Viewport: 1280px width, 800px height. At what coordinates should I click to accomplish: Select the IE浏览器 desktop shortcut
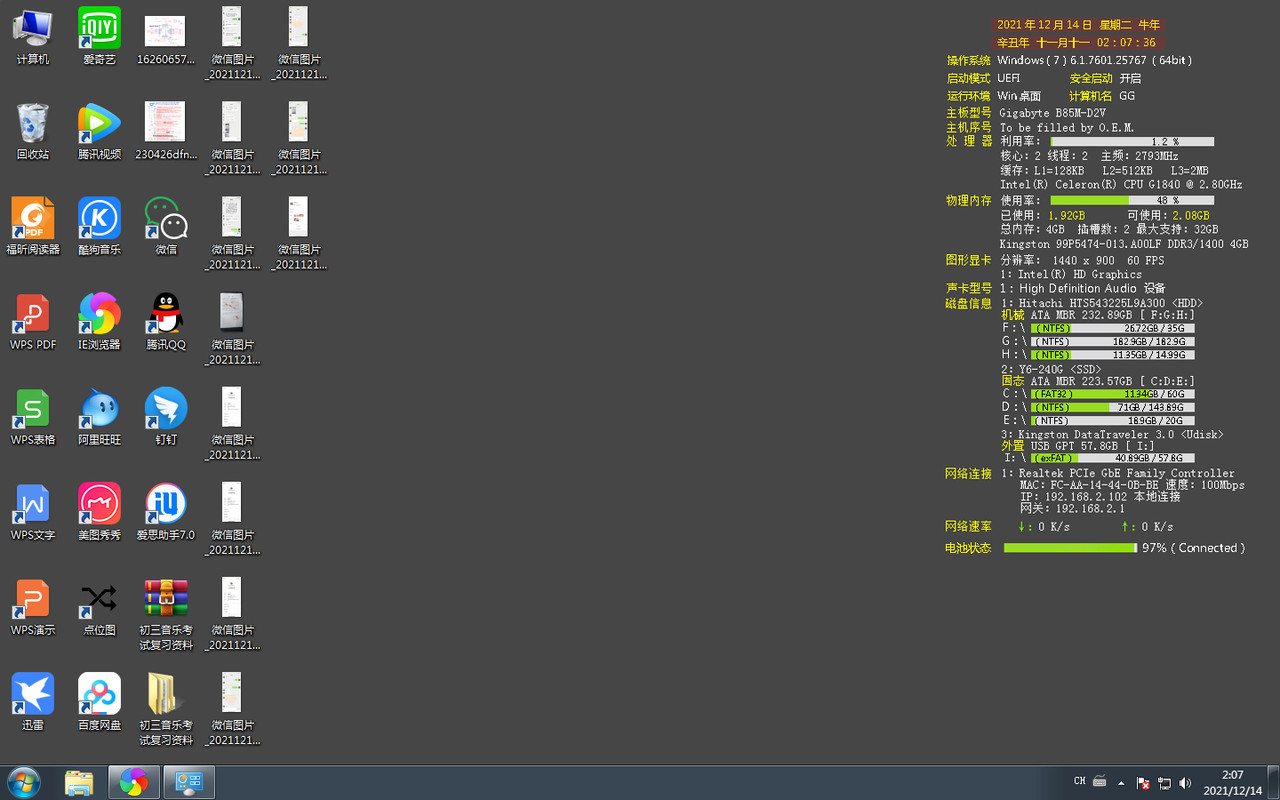pyautogui.click(x=99, y=322)
